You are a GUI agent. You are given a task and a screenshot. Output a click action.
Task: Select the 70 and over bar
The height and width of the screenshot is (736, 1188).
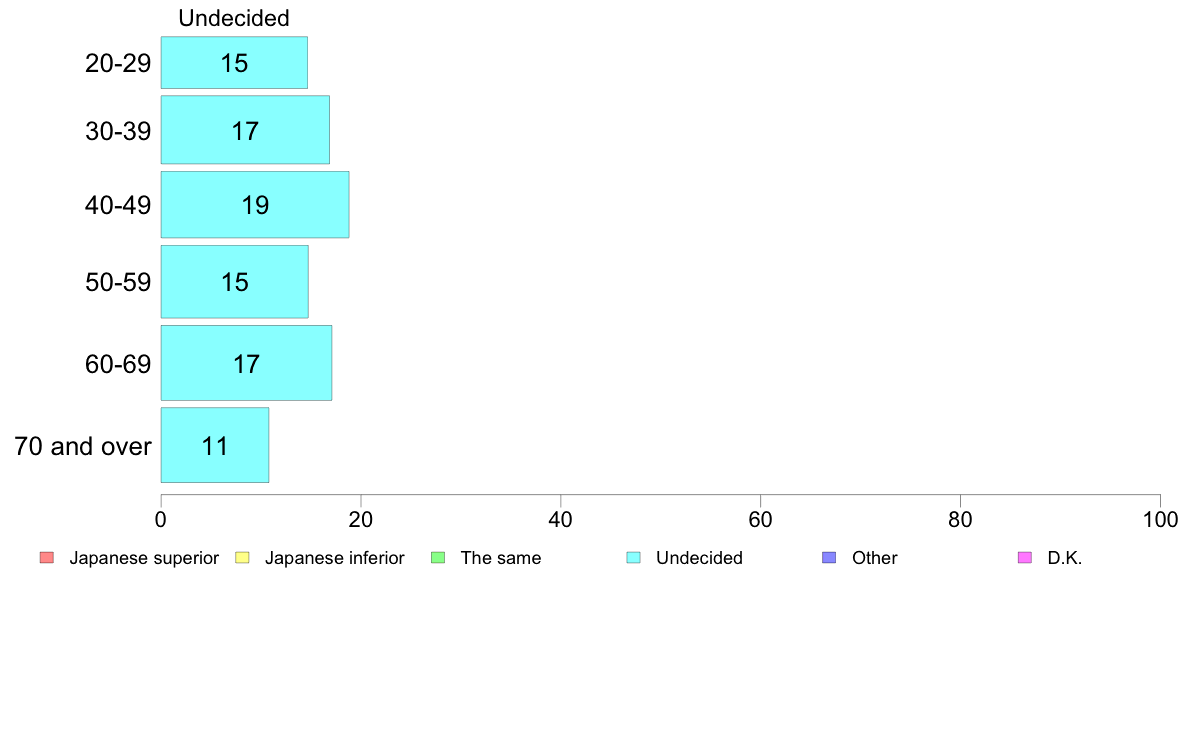coord(214,445)
